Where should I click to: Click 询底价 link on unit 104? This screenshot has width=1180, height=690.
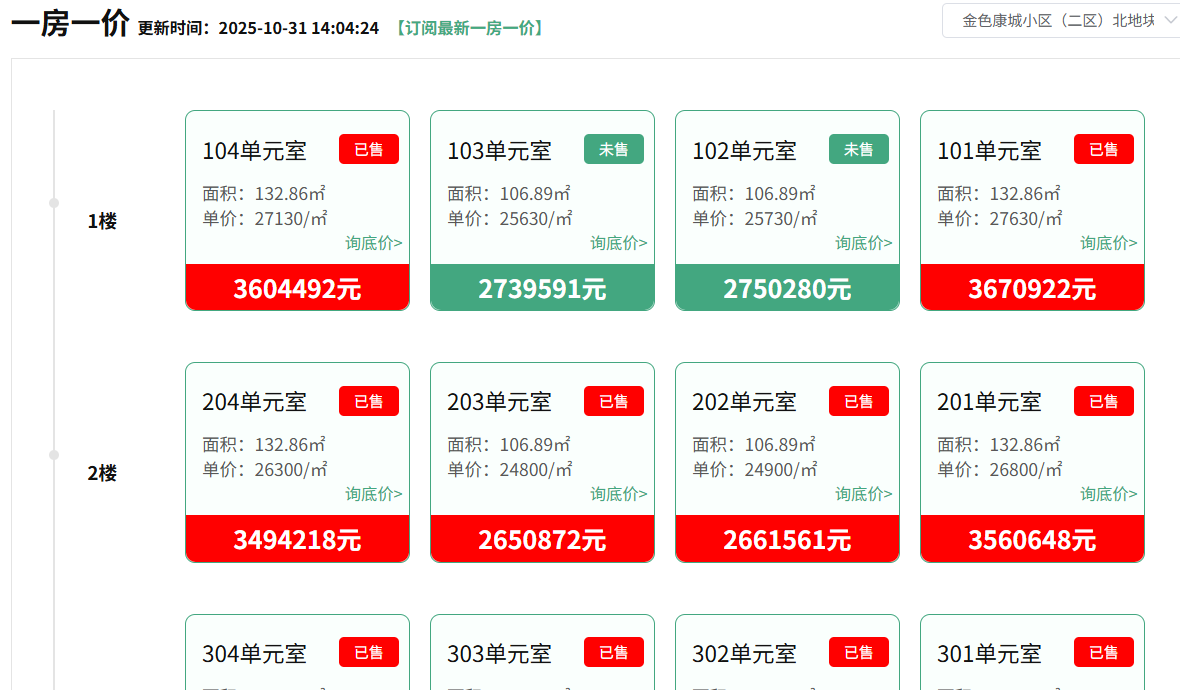pyautogui.click(x=374, y=243)
